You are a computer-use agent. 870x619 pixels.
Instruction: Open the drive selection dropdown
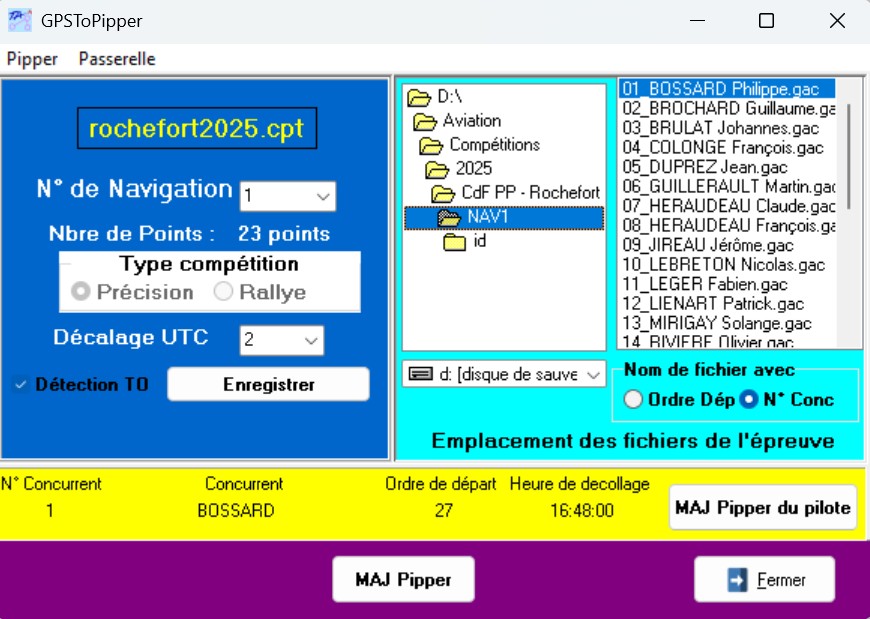[593, 374]
